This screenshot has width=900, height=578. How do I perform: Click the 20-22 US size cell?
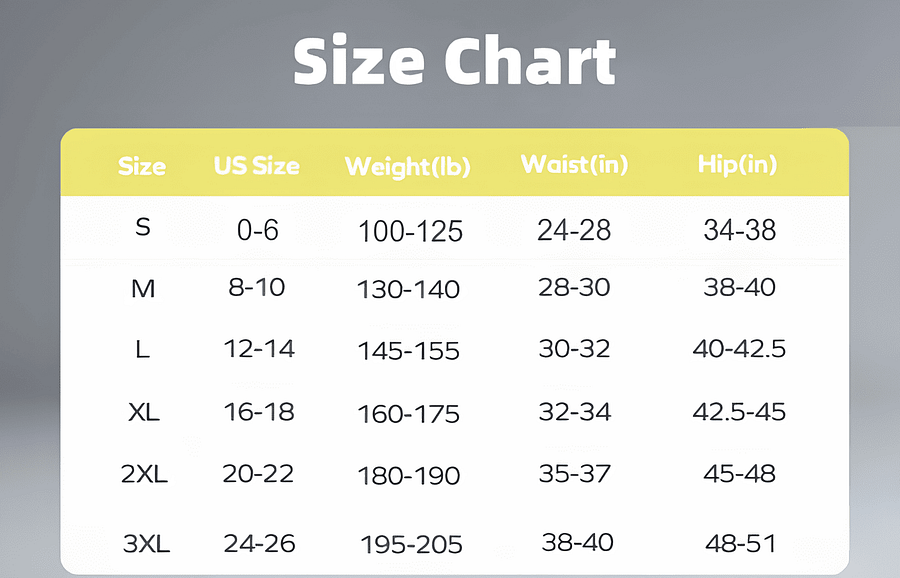click(x=258, y=474)
